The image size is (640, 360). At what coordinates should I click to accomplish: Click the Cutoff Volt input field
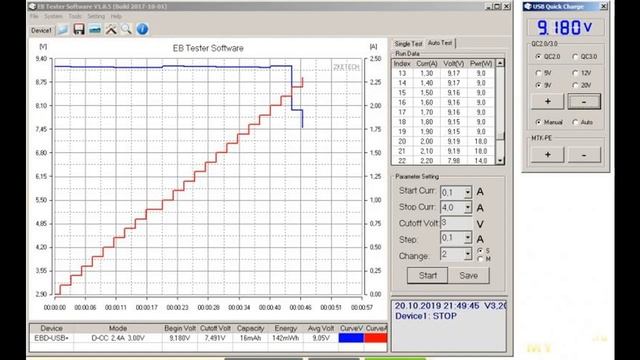(x=456, y=223)
